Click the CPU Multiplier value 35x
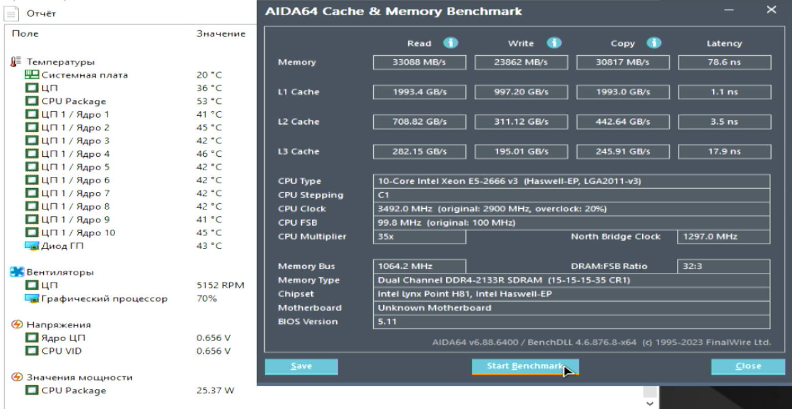This screenshot has width=792, height=409. click(419, 236)
